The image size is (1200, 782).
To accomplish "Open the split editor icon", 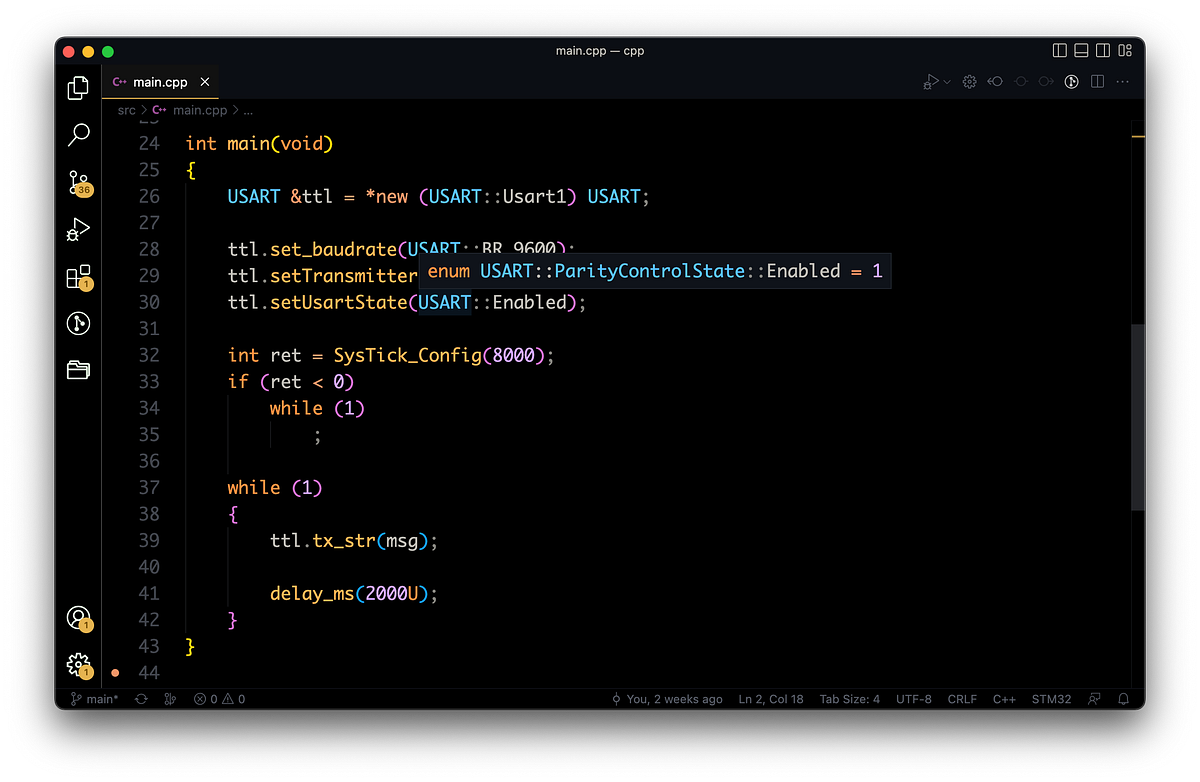I will coord(1096,81).
